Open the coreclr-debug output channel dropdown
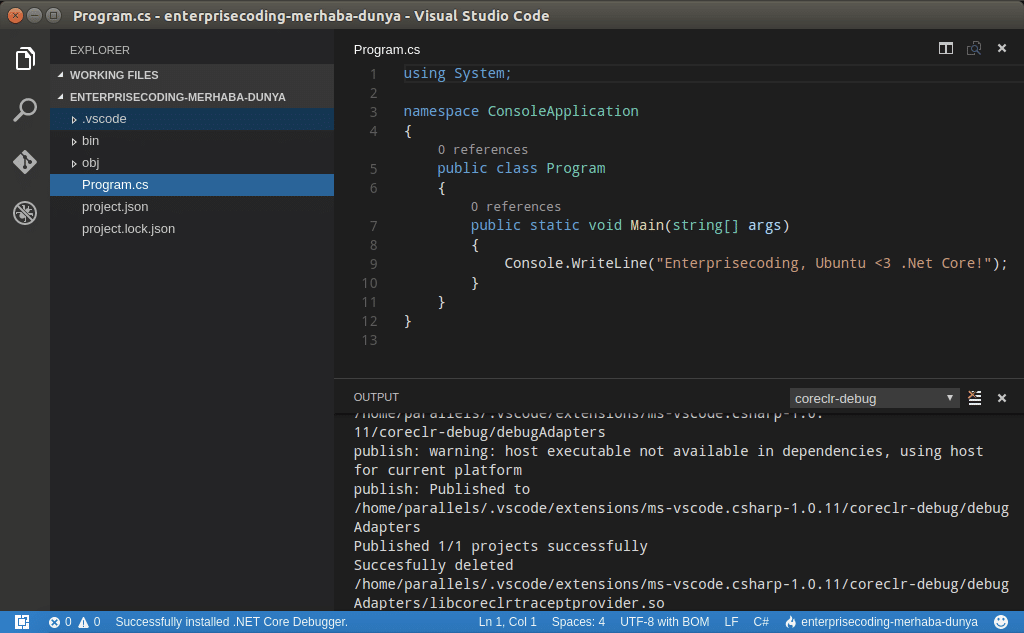The height and width of the screenshot is (633, 1024). [874, 398]
